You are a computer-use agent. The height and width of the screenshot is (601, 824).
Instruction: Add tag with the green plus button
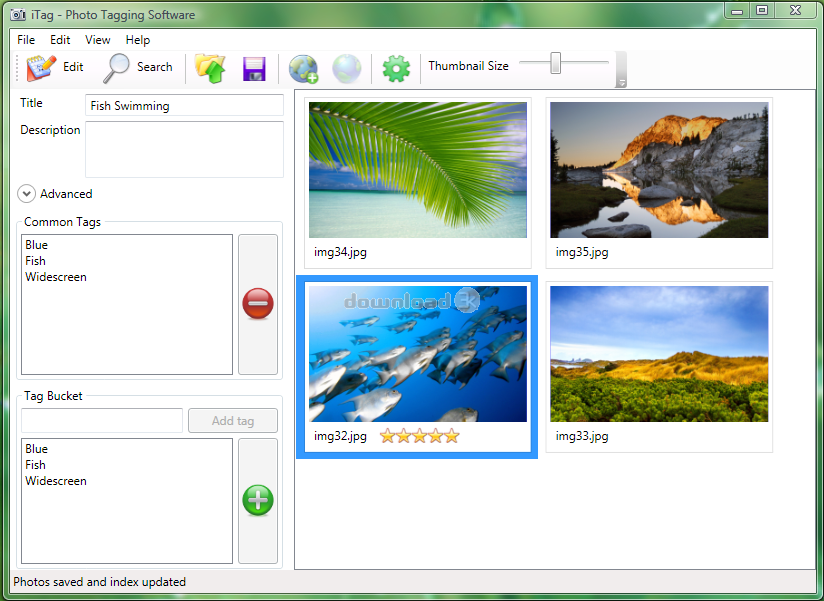pos(258,500)
